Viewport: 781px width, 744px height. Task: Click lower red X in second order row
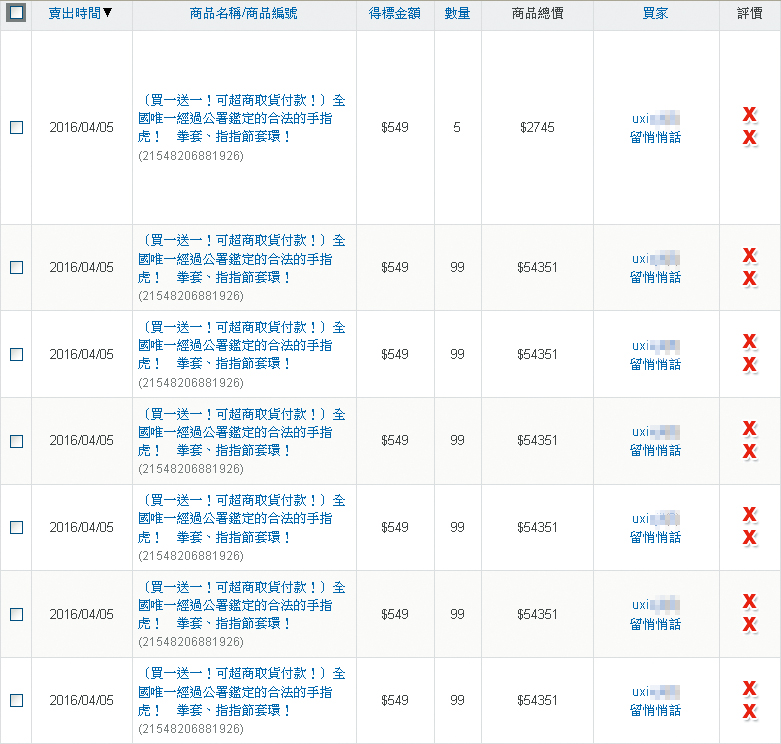pos(750,278)
